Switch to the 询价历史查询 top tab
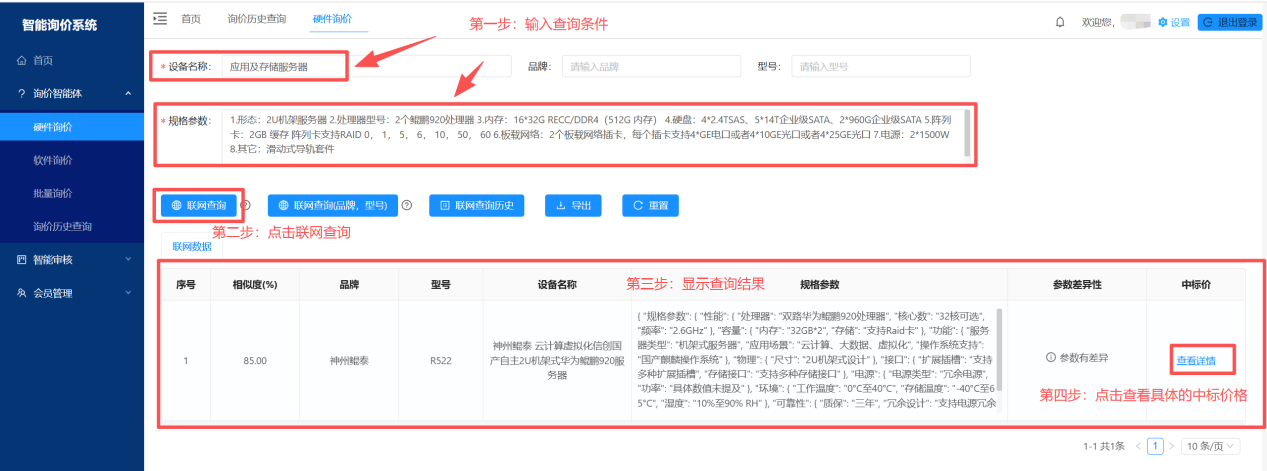This screenshot has width=1267, height=471. click(256, 19)
